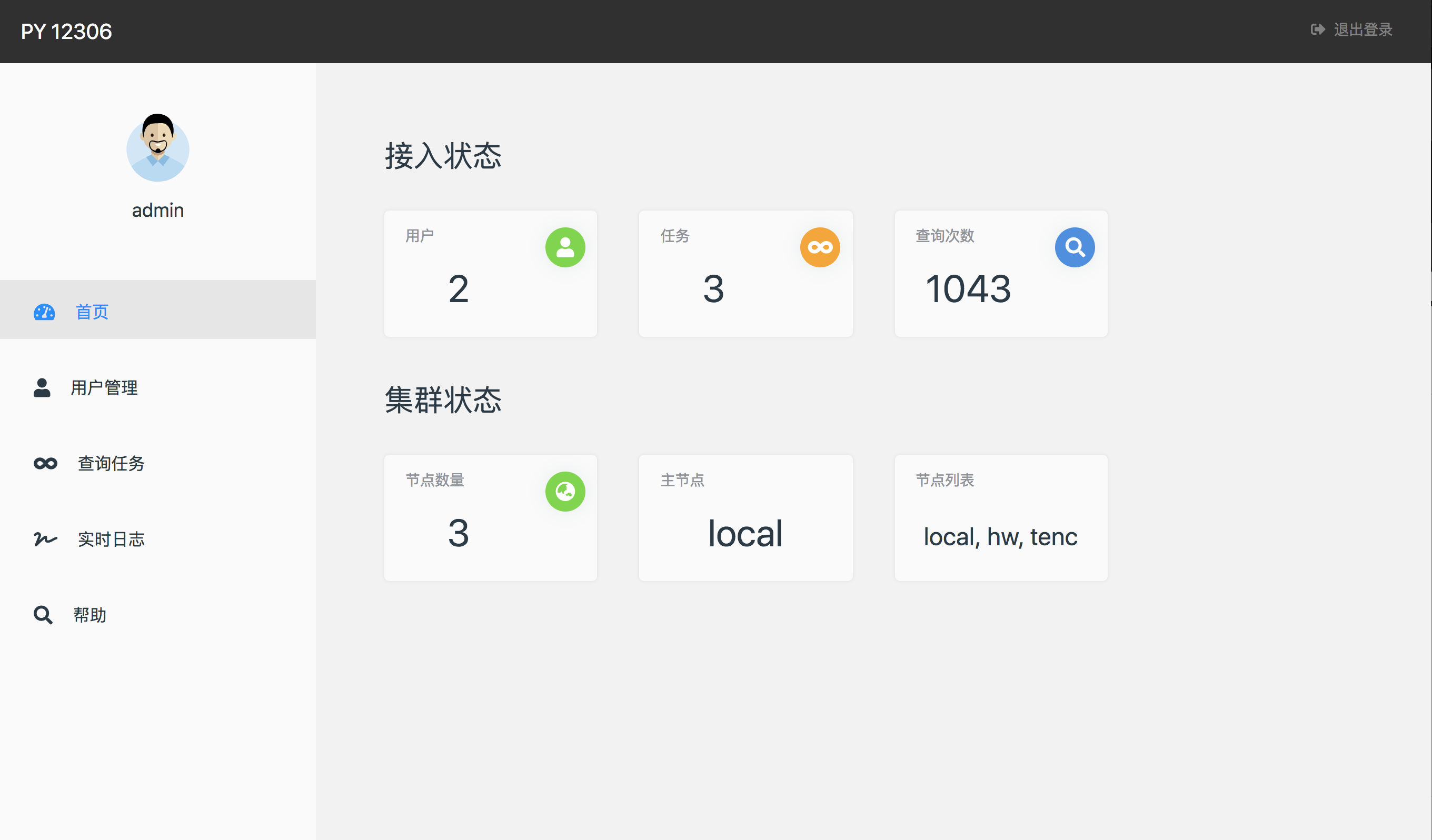Viewport: 1432px width, 840px height.
Task: Click the help search icon in sidebar
Action: pos(42,614)
